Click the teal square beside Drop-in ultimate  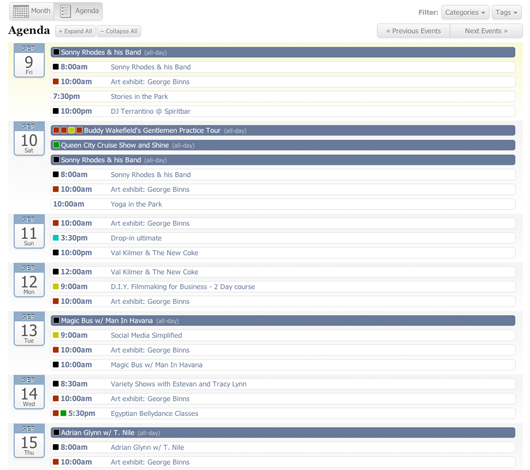pyautogui.click(x=56, y=238)
